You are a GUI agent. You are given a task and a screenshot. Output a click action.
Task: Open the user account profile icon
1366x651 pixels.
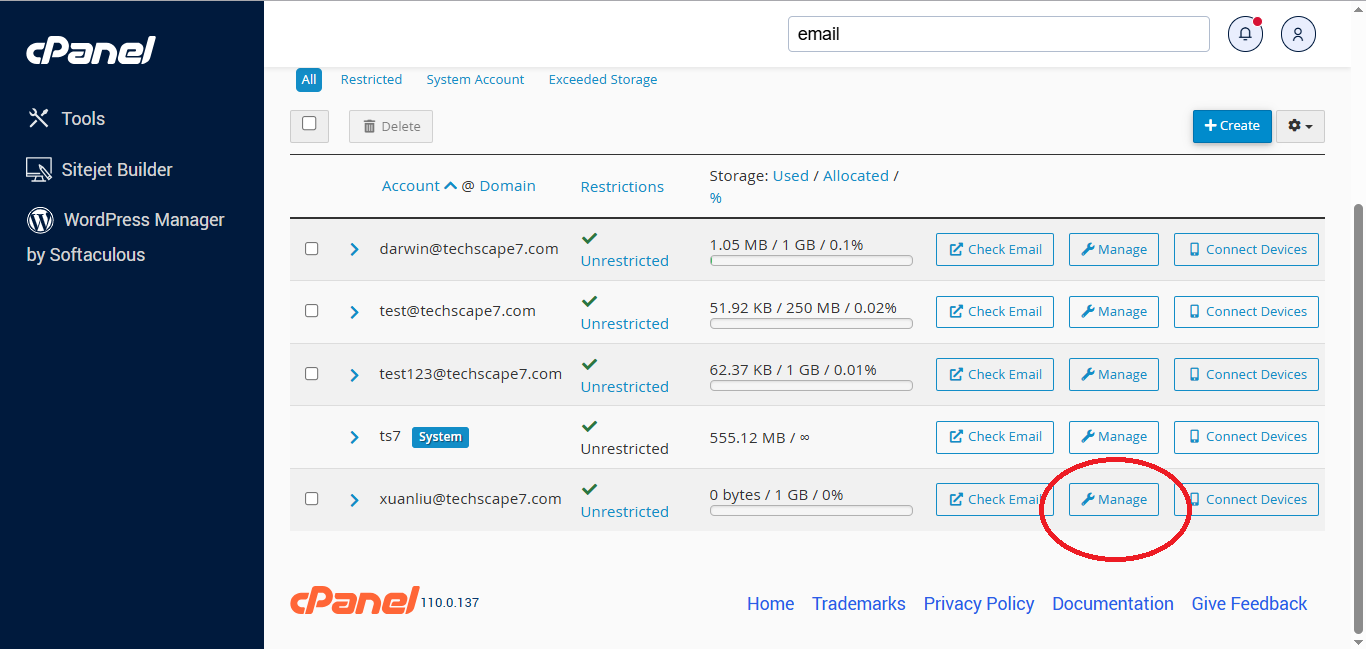(x=1298, y=34)
